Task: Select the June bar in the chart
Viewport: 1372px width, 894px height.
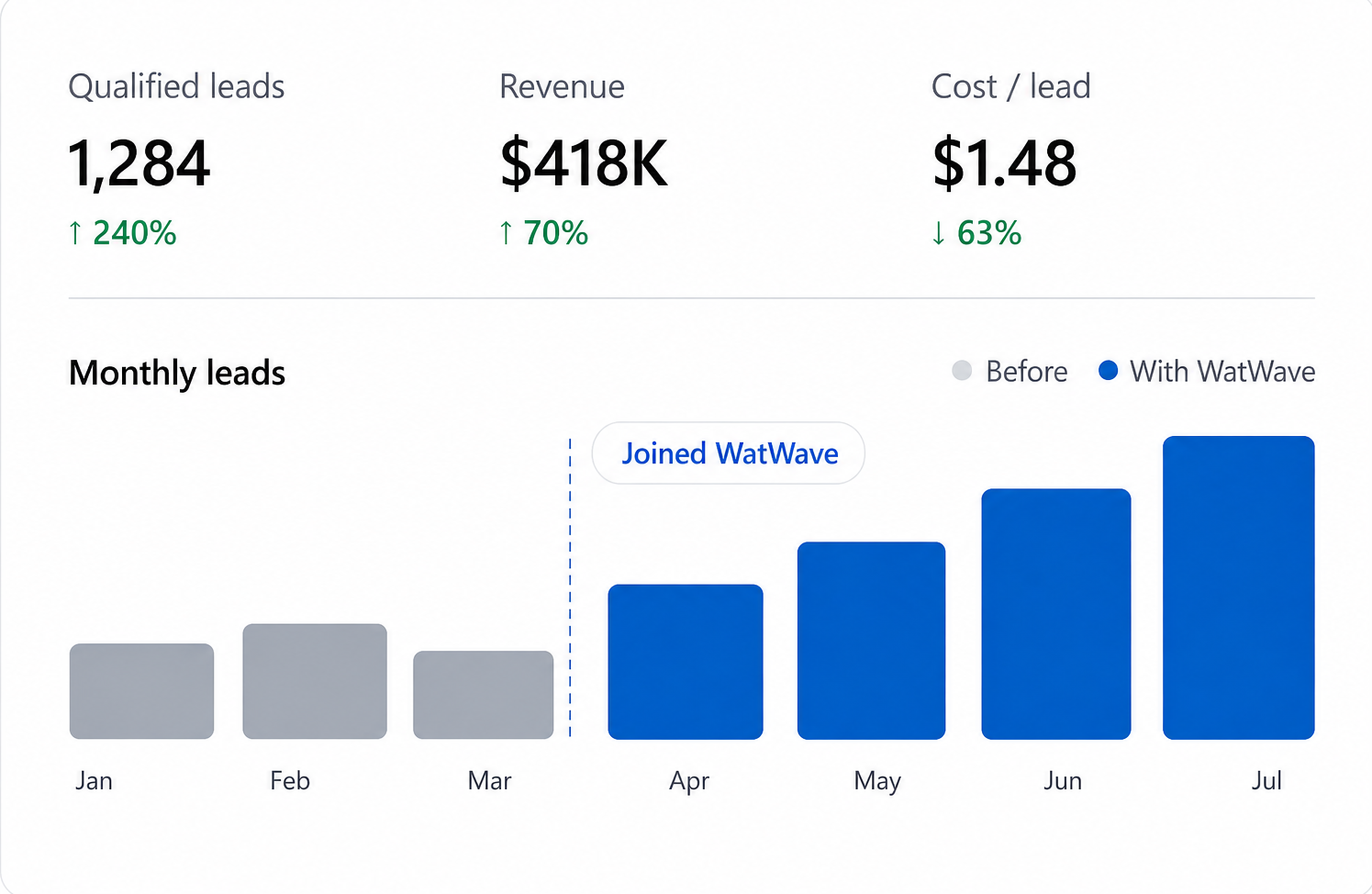Action: coord(1056,614)
